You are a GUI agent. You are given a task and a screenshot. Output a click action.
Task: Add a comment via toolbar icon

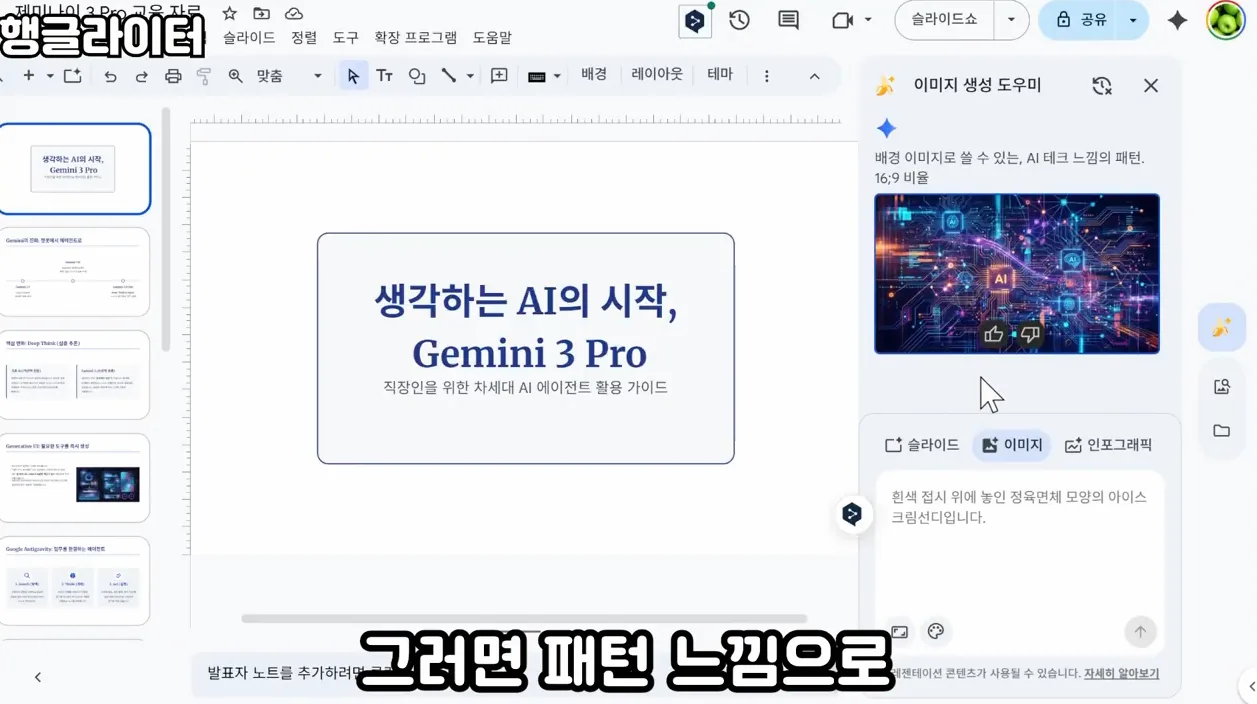499,76
